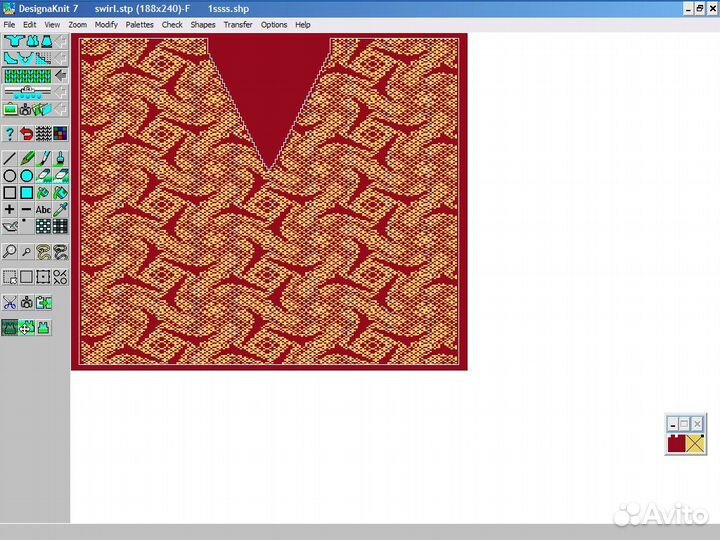
Task: Open the Modify menu
Action: [x=106, y=25]
